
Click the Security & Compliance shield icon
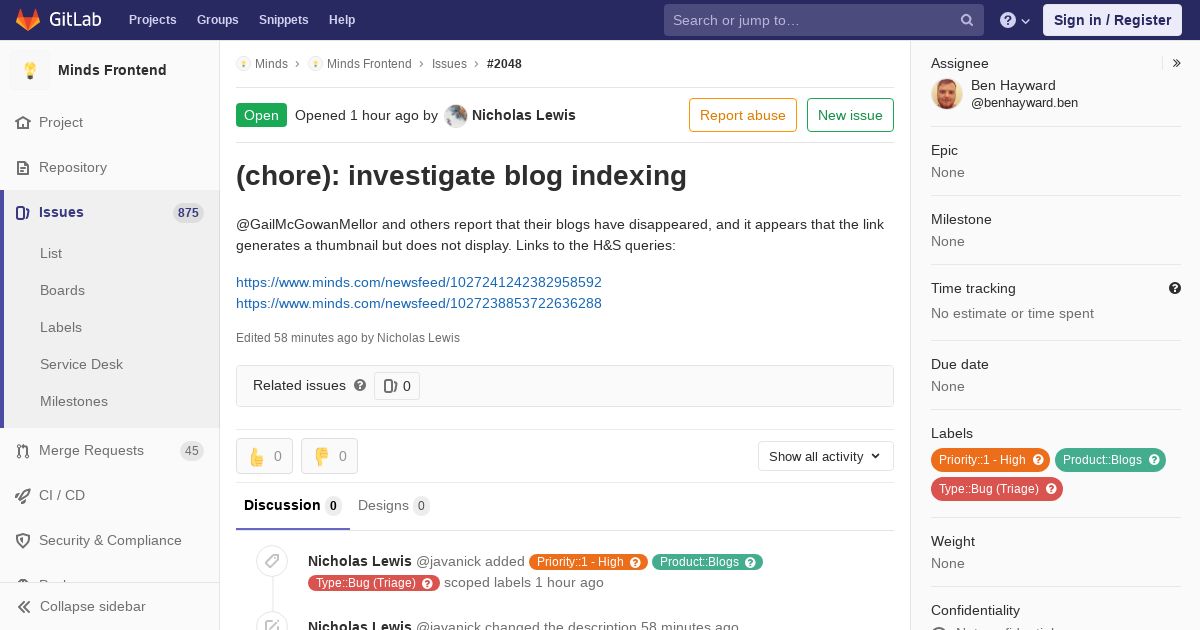[x=23, y=541]
